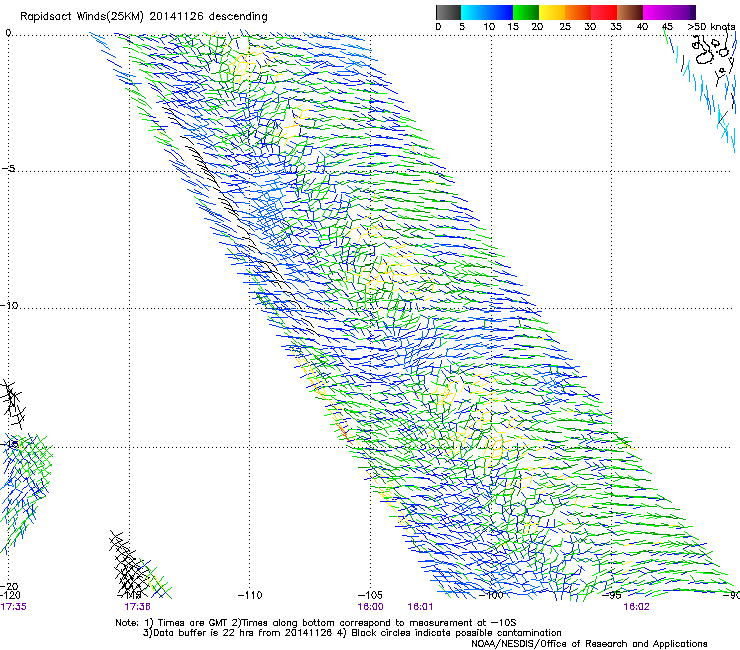Click the 'Data buffer is 22 hrs' note line
The height and width of the screenshot is (650, 740).
352,633
